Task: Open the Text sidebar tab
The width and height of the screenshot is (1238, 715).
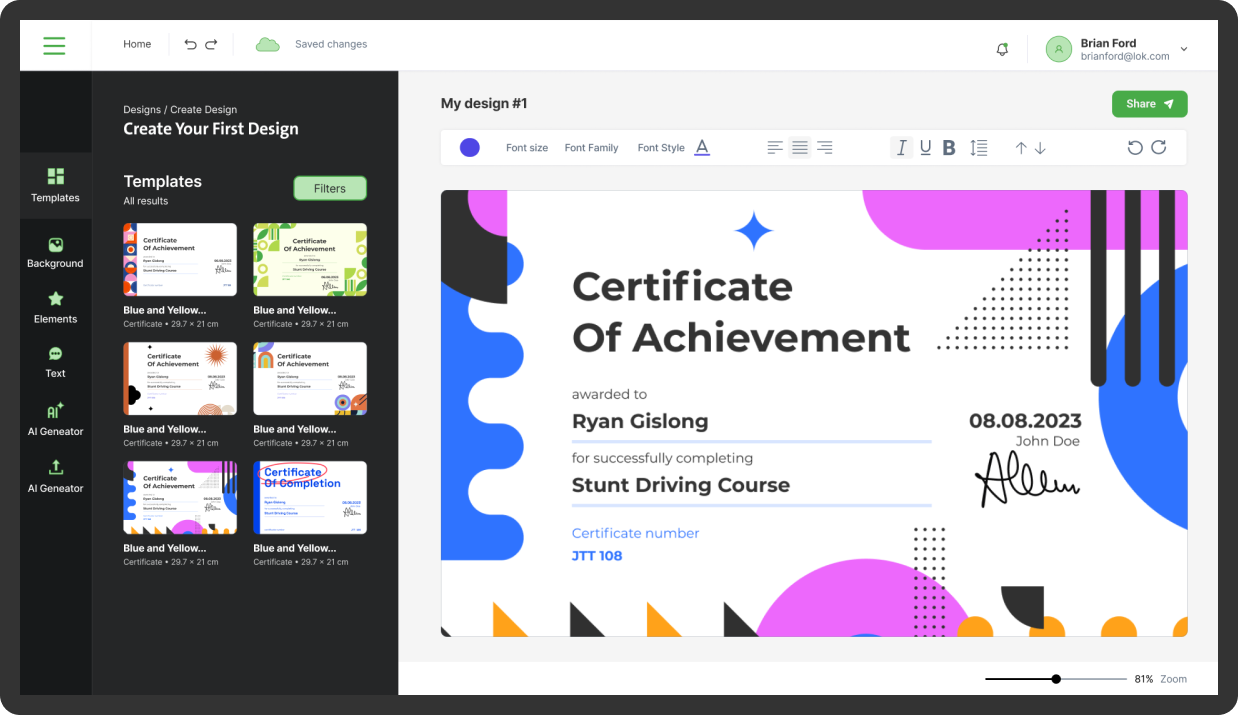Action: tap(55, 362)
